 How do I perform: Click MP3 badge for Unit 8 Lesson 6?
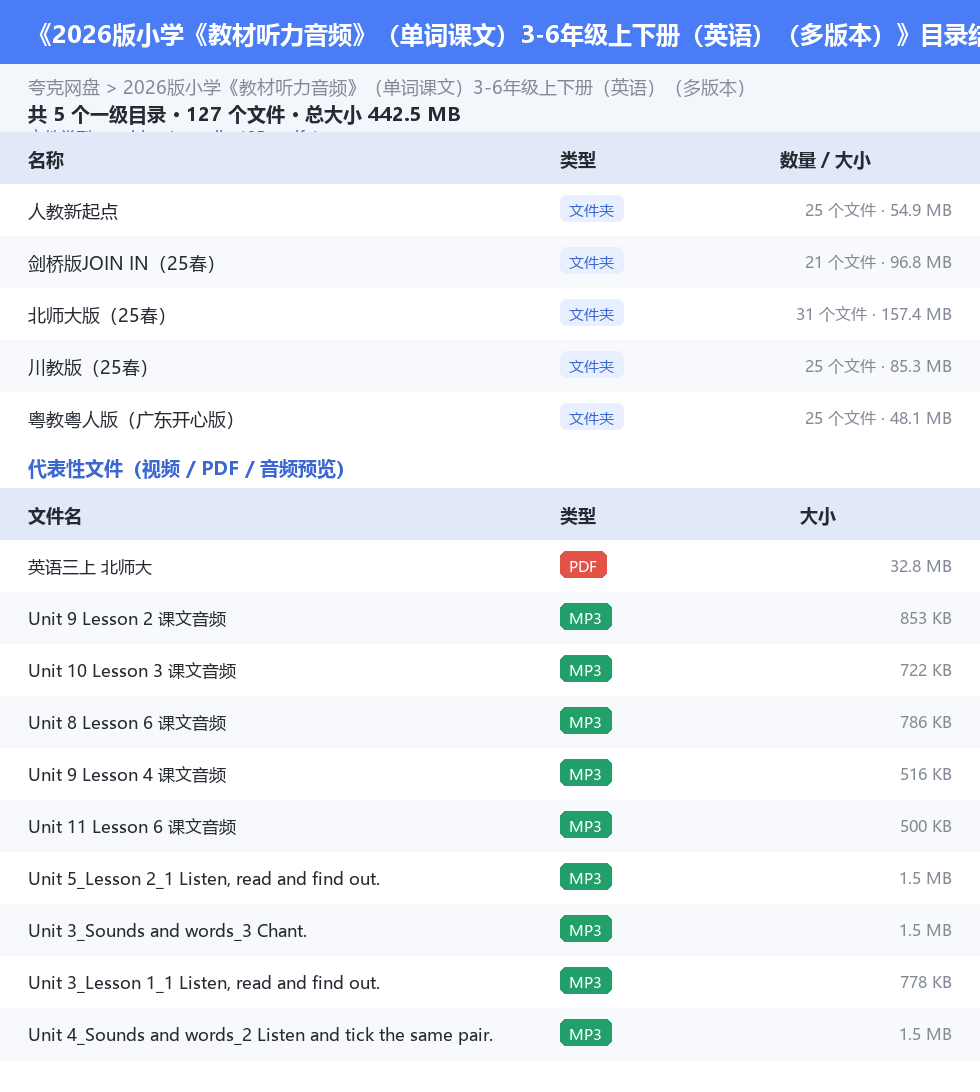[586, 722]
